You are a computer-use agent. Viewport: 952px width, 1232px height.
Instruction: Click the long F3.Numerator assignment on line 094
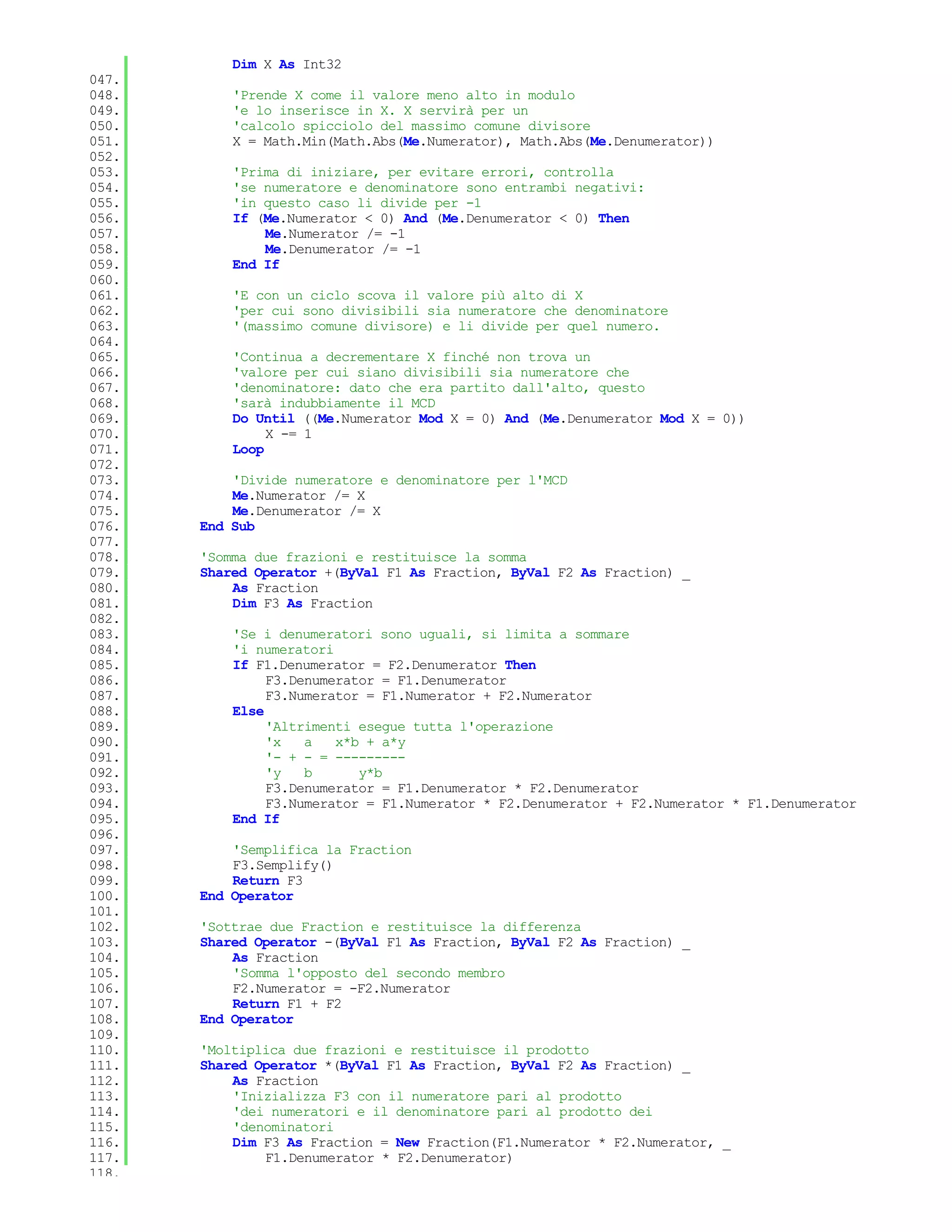[x=561, y=804]
